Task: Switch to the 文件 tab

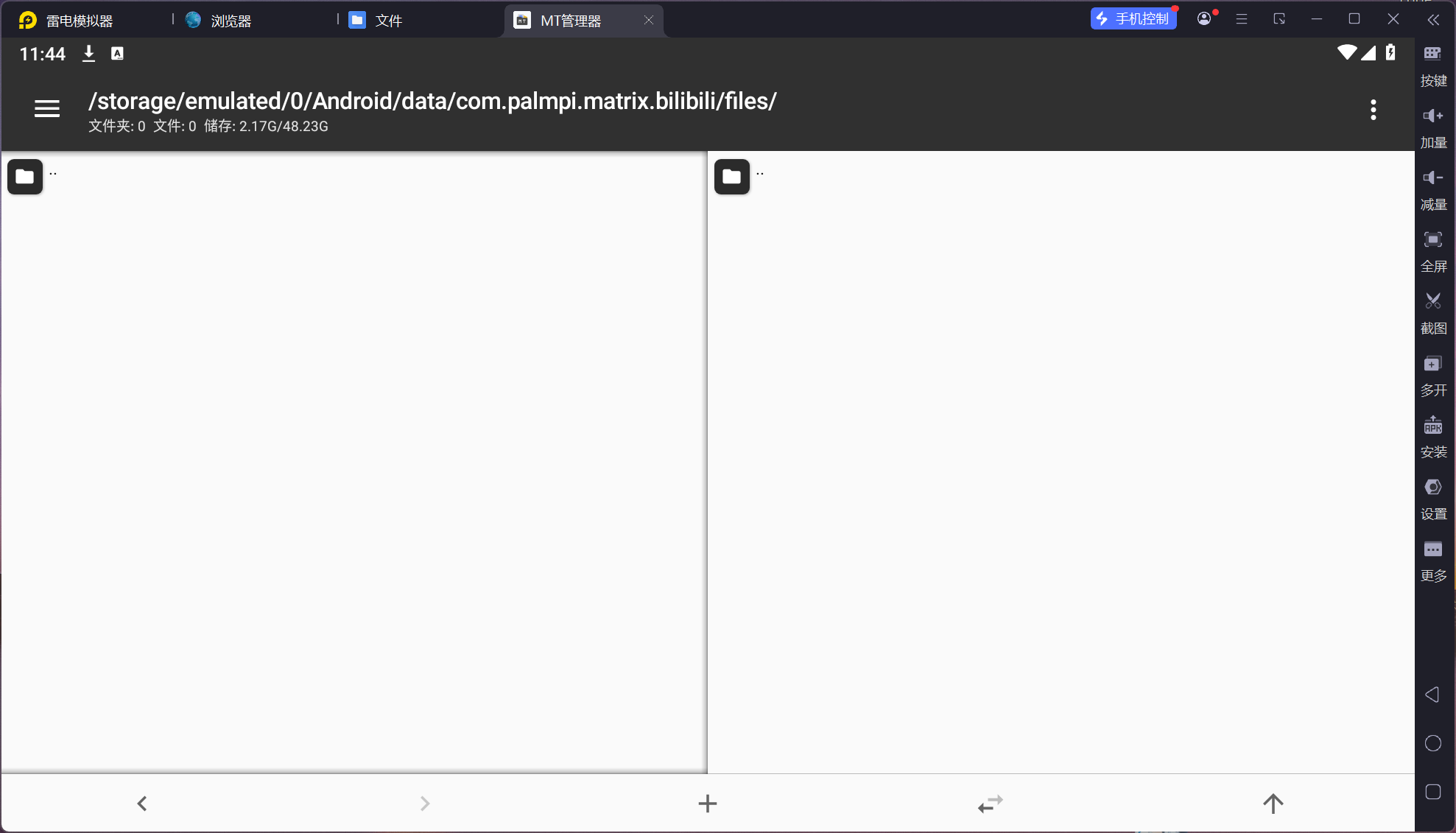Action: pos(388,21)
